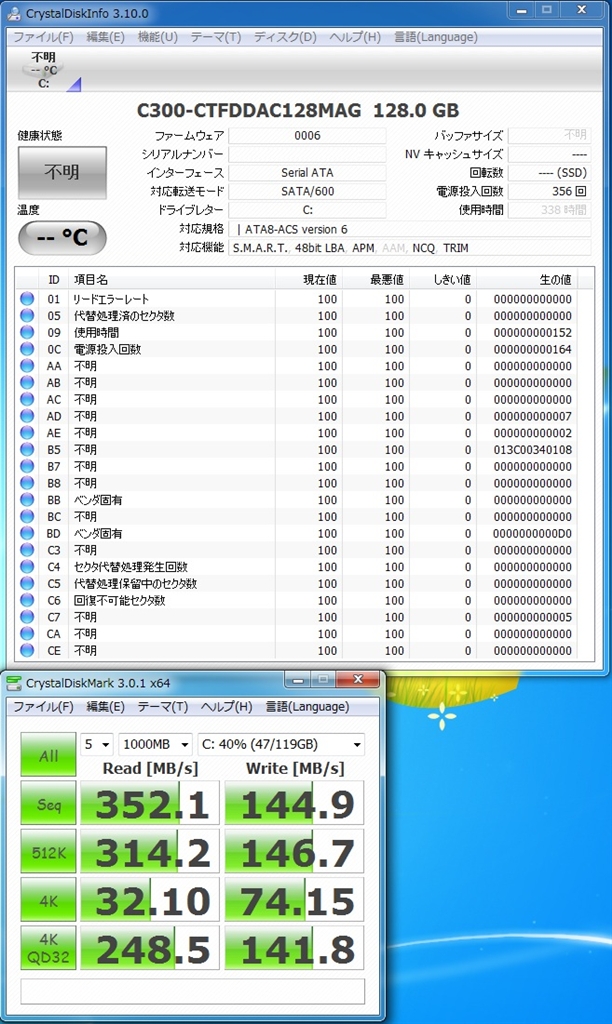Screen dimensions: 612x1024
Task: Click the 最悪値 column header
Action: pyautogui.click(x=376, y=280)
